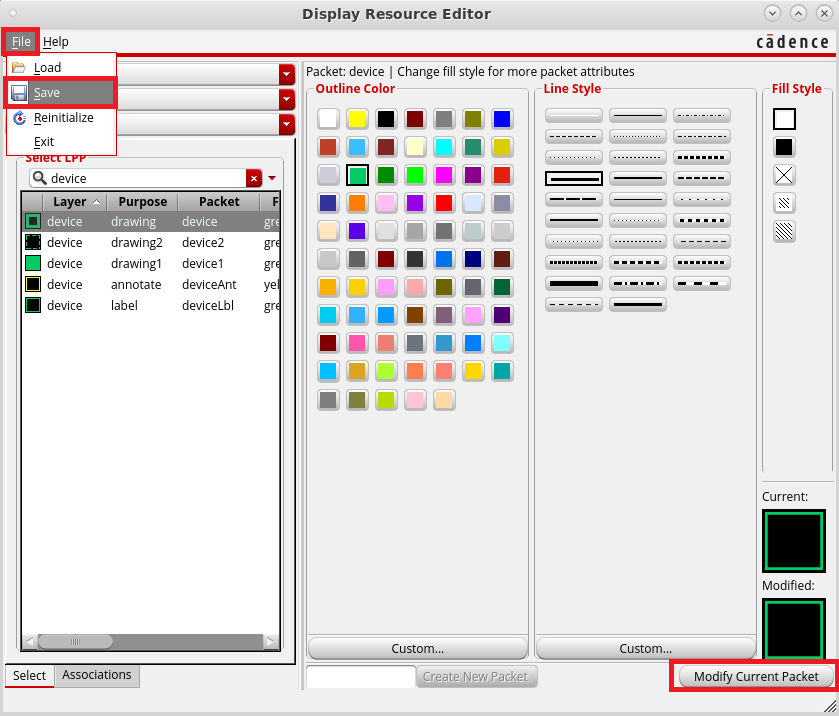Image resolution: width=839 pixels, height=716 pixels.
Task: Select the device label deviceLbl row
Action: [x=140, y=306]
